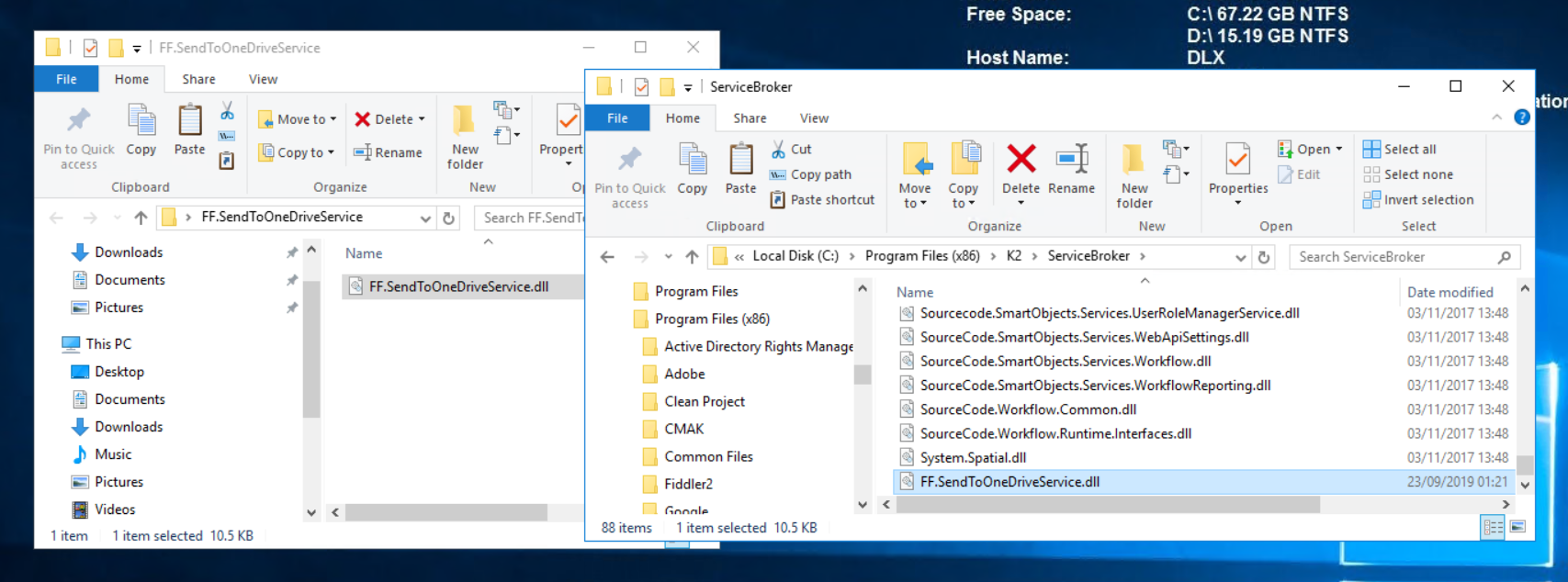Expand the ServiceBroker address bar history dropdown
This screenshot has width=1568, height=582.
[x=1240, y=257]
